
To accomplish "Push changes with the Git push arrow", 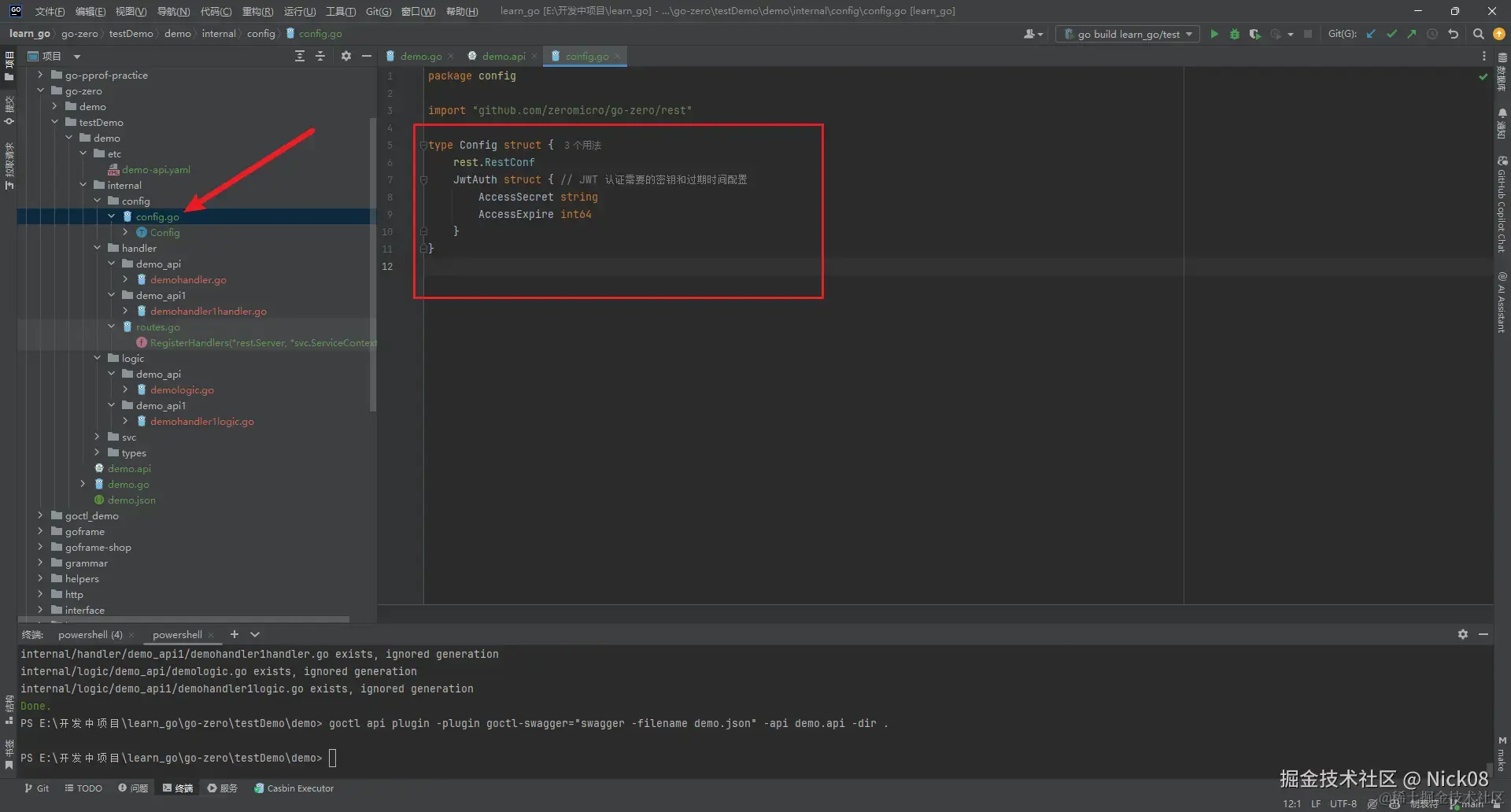I will tap(1412, 34).
